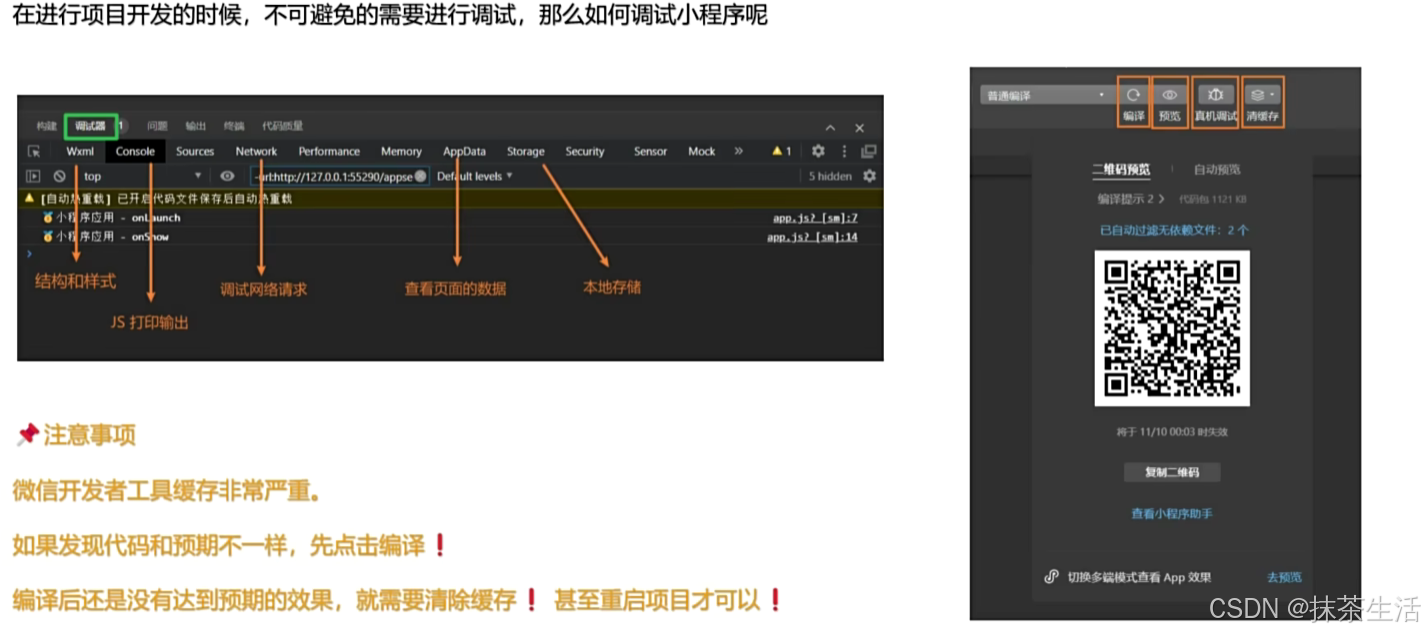Click the element inspect arrow icon
Screen dimensions: 1425x635
pyautogui.click(x=34, y=152)
